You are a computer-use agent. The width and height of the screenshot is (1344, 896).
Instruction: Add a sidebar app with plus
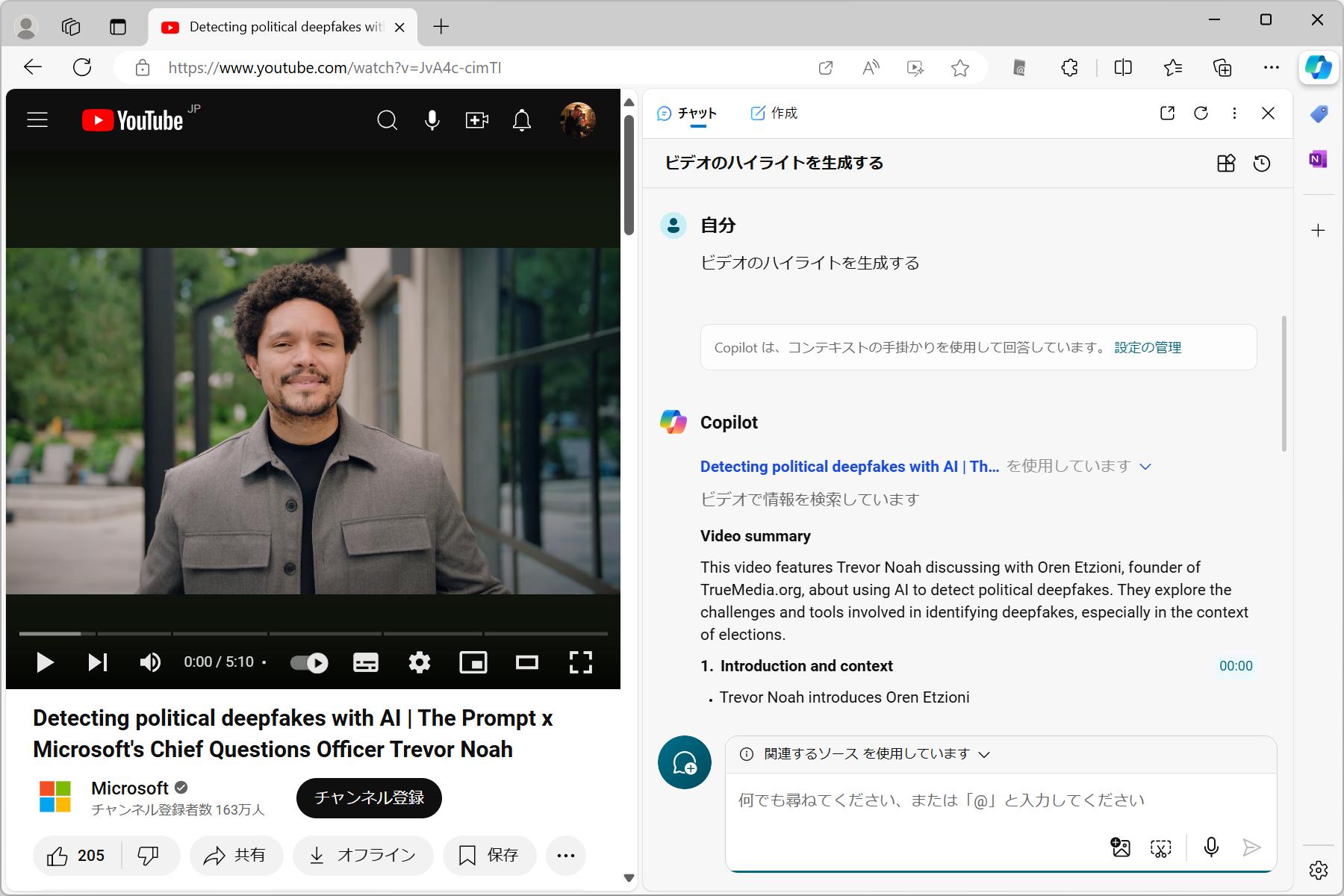pyautogui.click(x=1319, y=230)
